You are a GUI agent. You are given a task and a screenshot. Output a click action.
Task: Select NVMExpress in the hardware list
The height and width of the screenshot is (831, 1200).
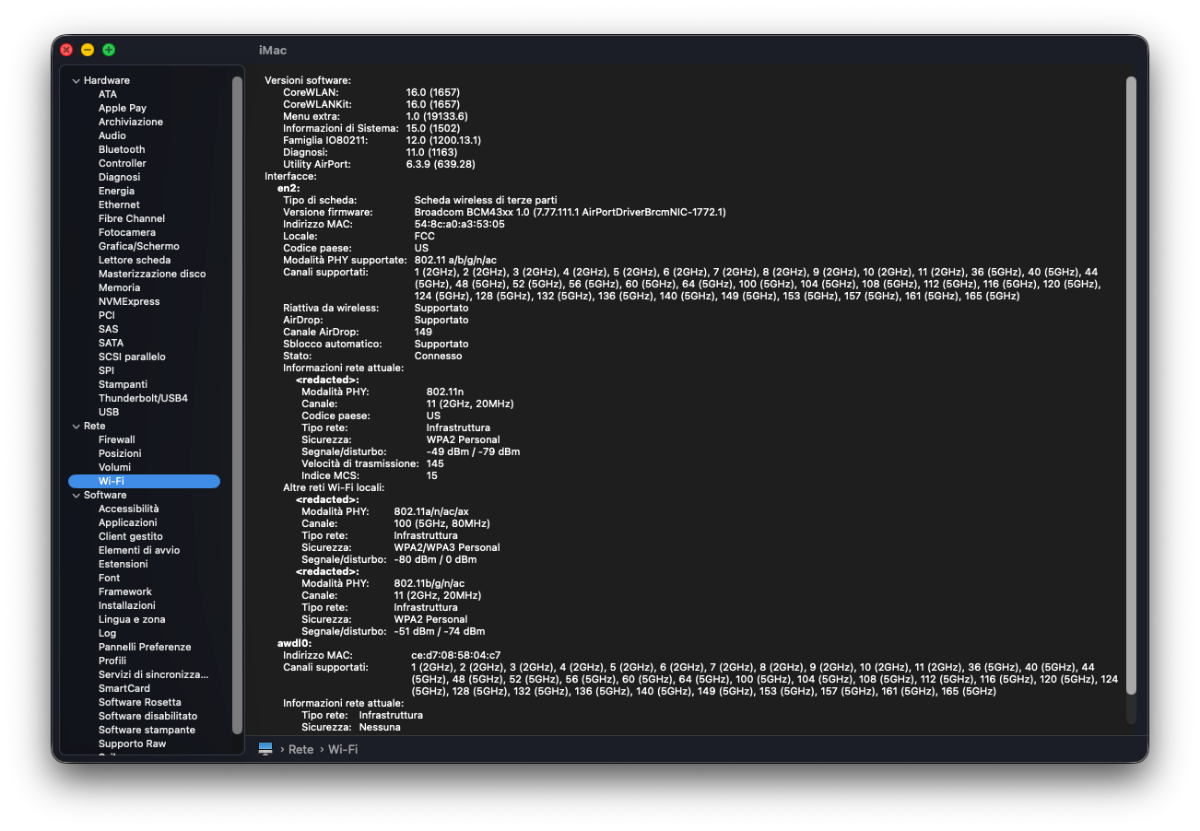click(x=129, y=301)
